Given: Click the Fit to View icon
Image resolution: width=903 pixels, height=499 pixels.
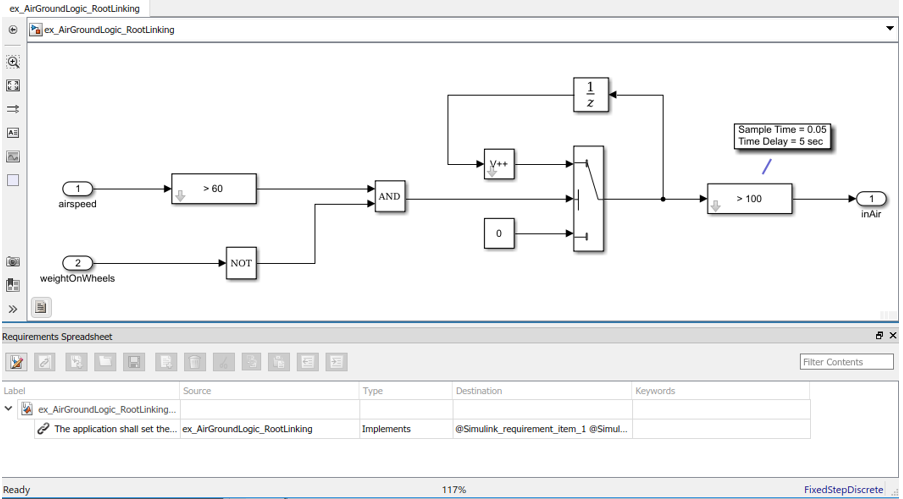Looking at the screenshot, I should (13, 86).
